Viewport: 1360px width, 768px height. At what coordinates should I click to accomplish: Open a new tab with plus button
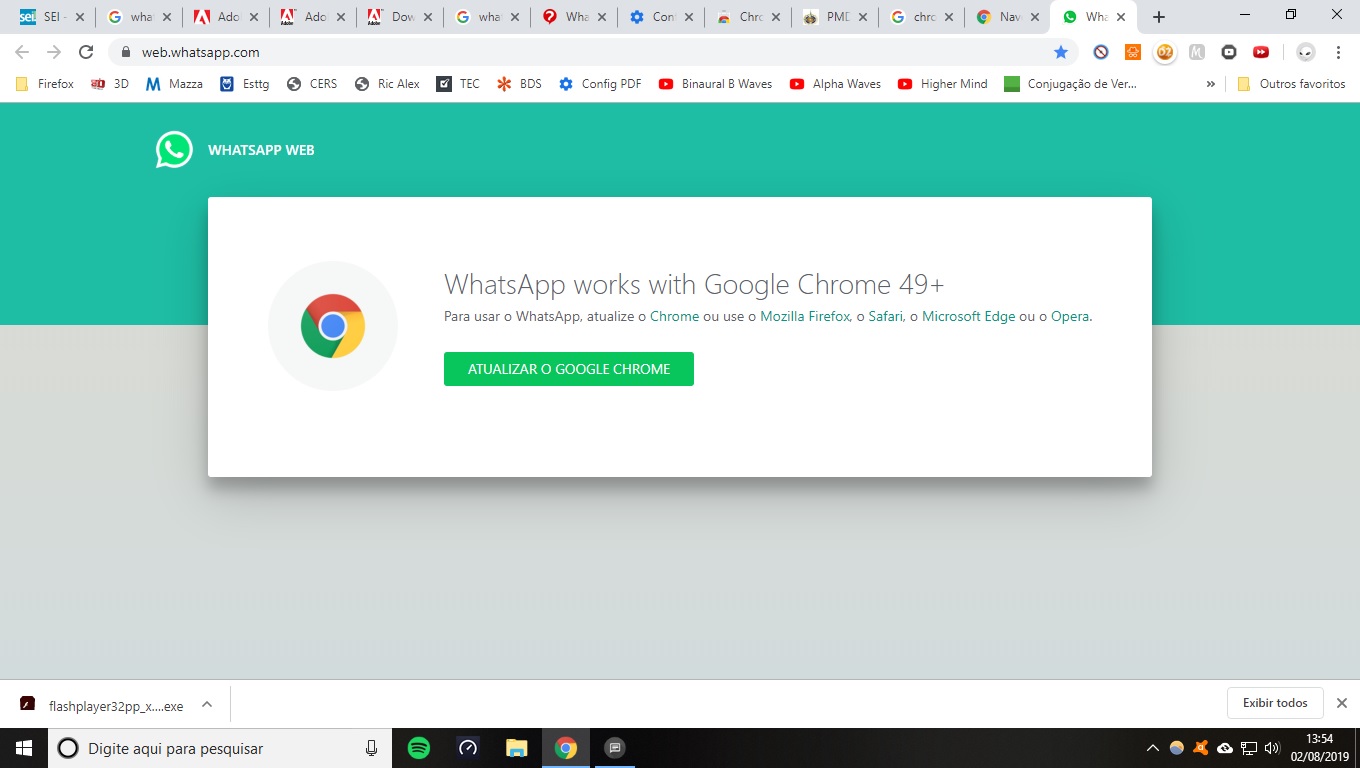[1159, 17]
